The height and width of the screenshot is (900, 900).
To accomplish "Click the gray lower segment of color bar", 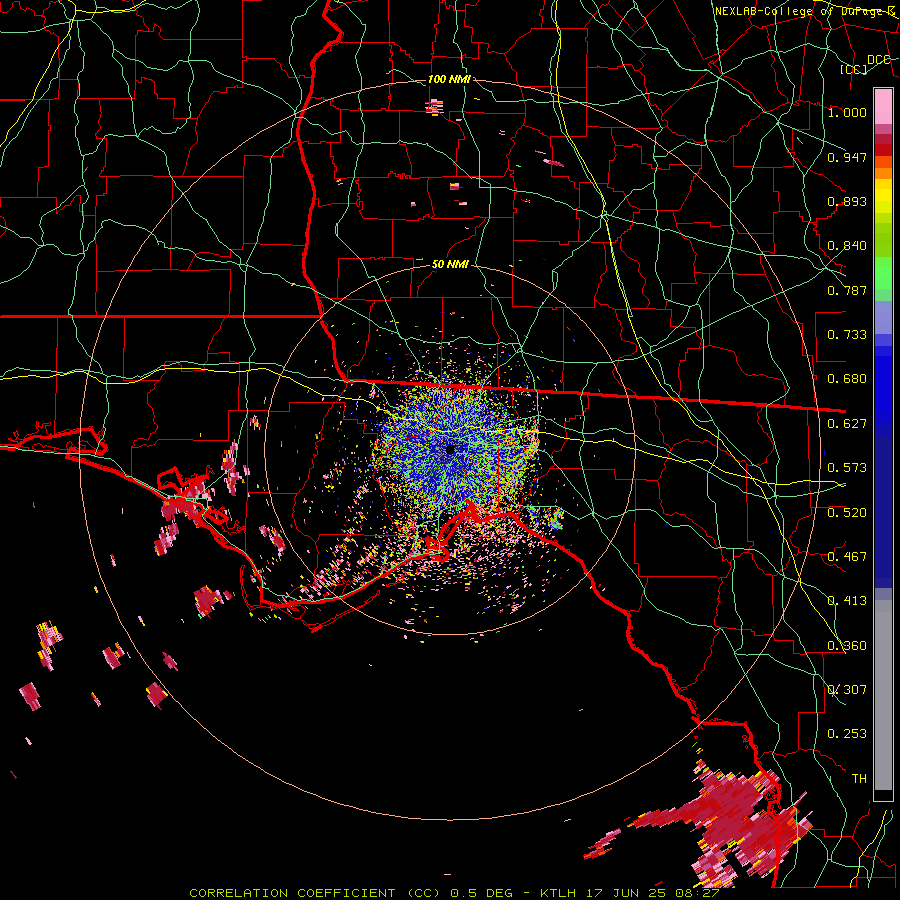I will point(883,695).
